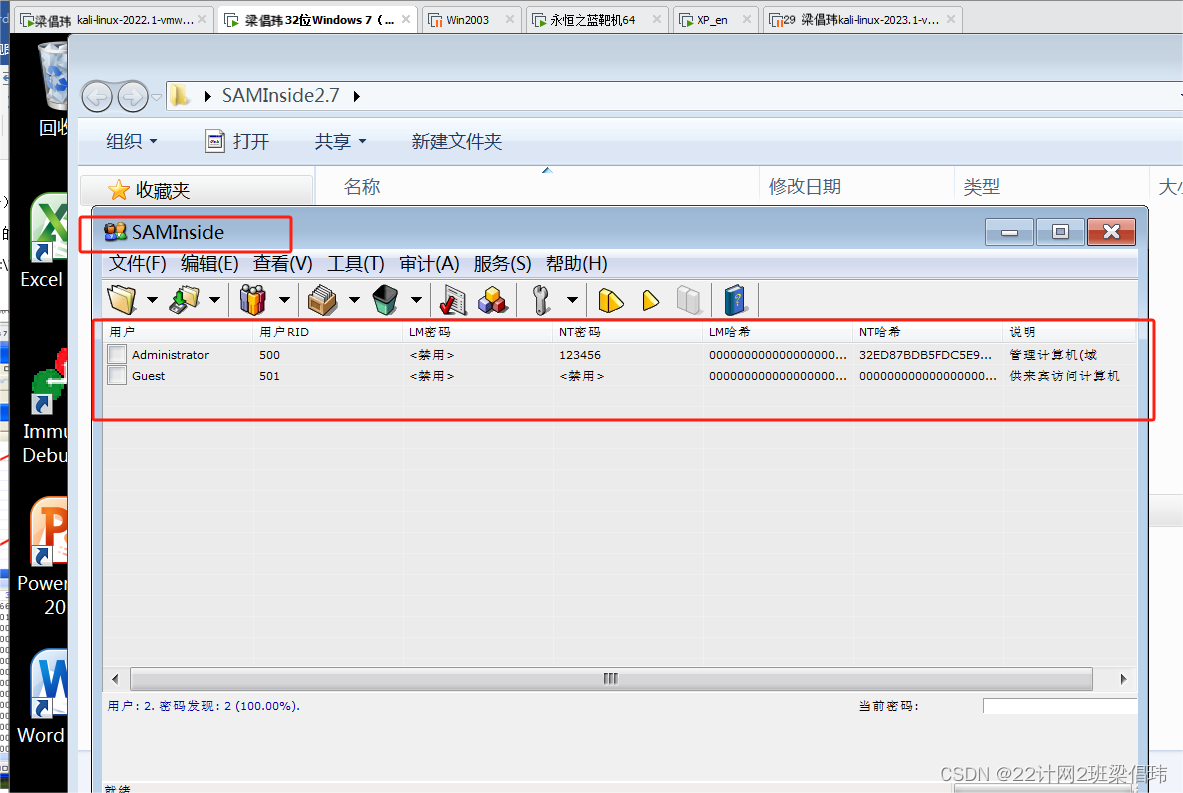
Task: Expand arrow after SAMInside2.7 in address bar
Action: pos(357,97)
